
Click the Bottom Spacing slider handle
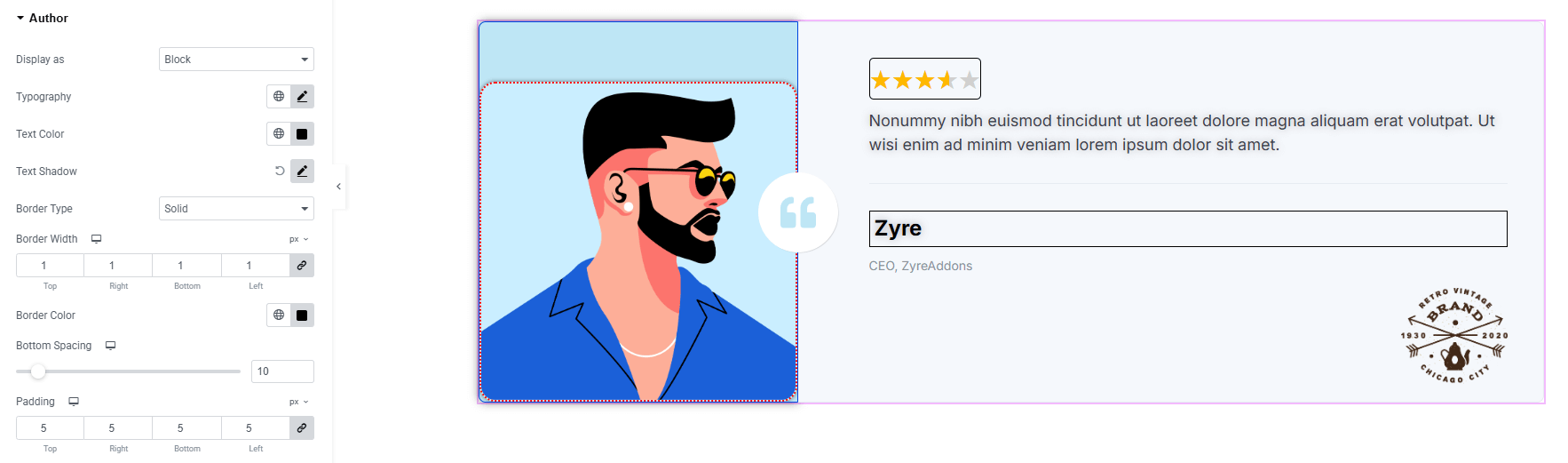(37, 371)
